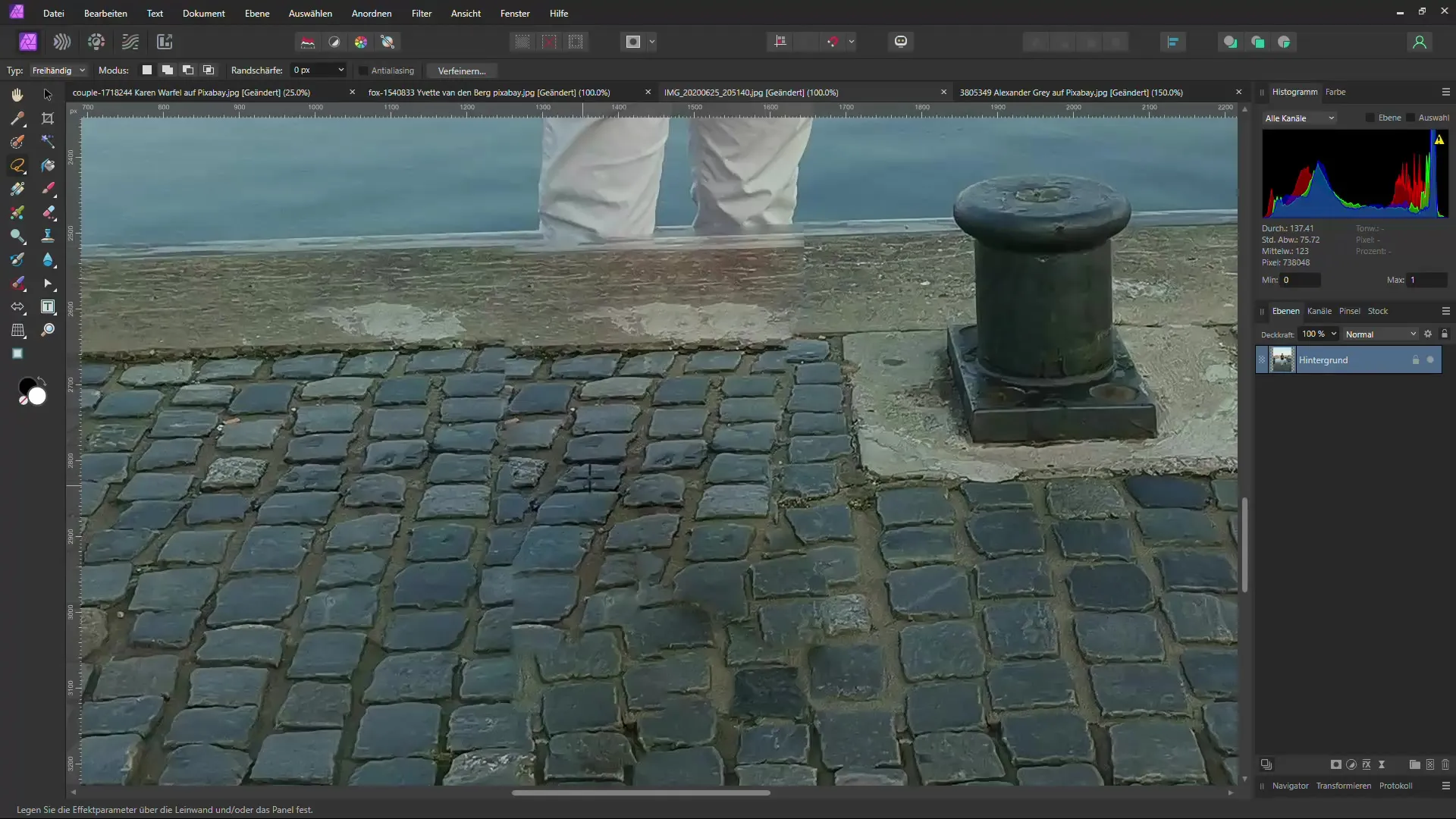Select the Freehand Selection lasso tool
1456x819 pixels.
pyautogui.click(x=17, y=165)
